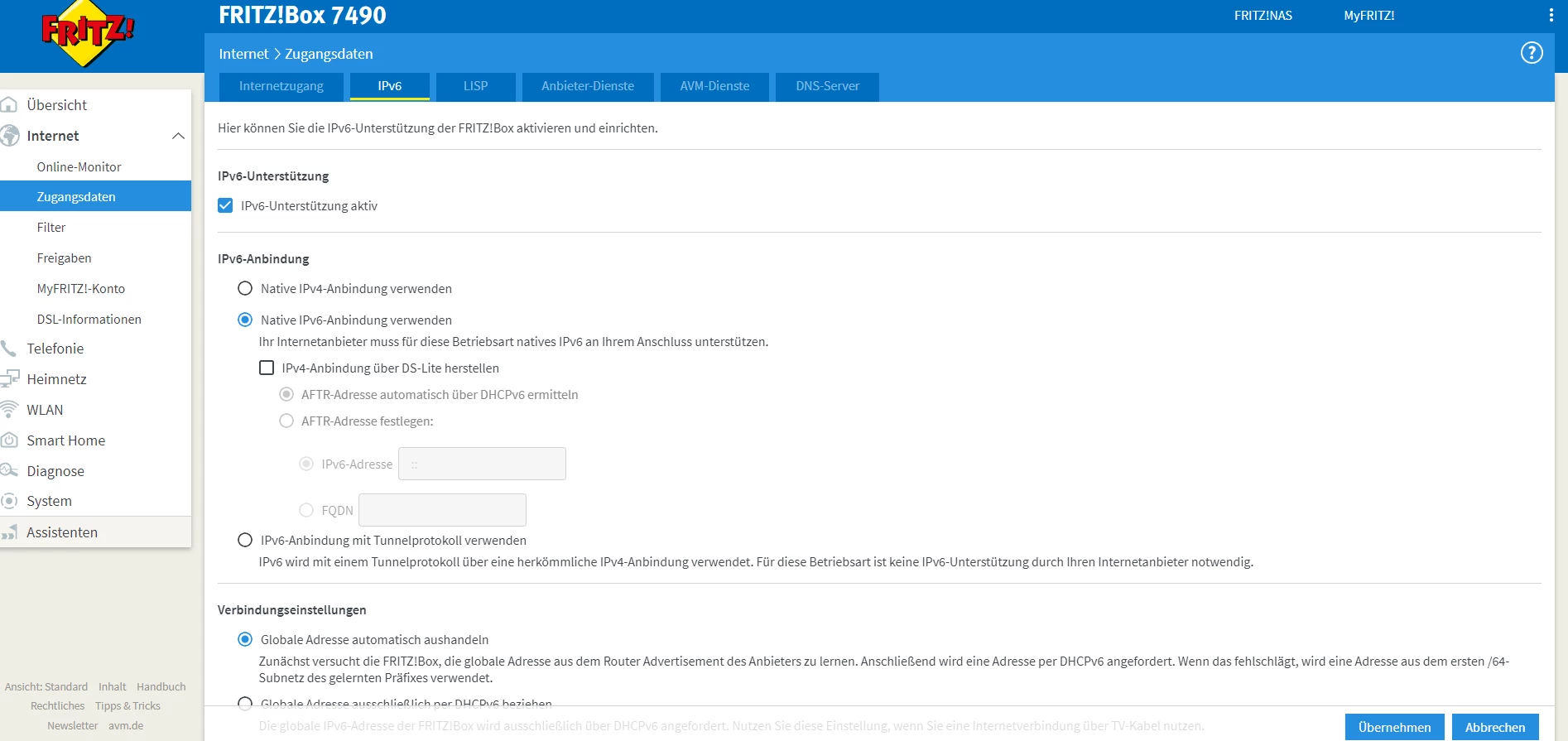The image size is (1568, 741).
Task: Click the System gear icon
Action: [9, 501]
